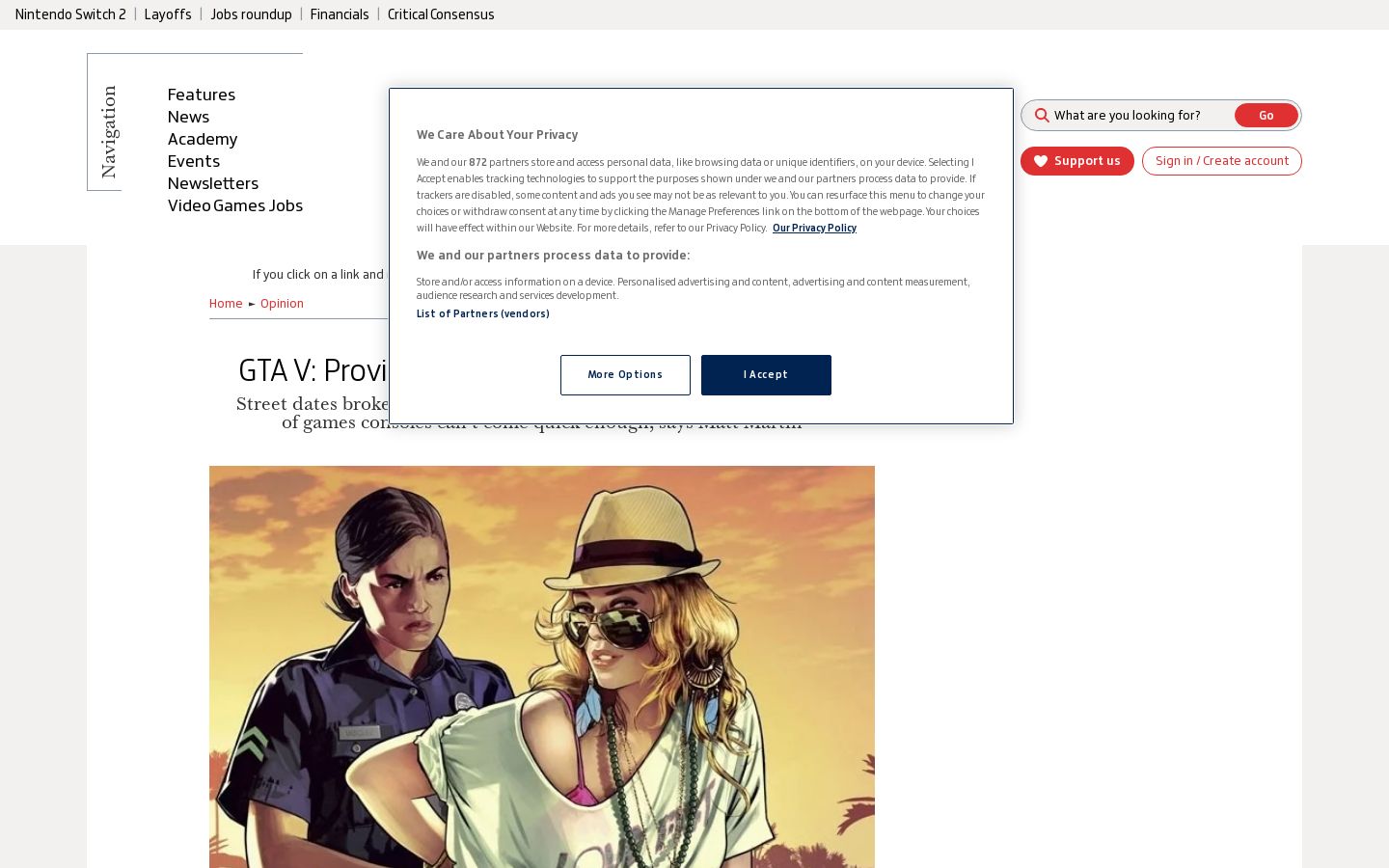Go to Home breadcrumb

226,304
